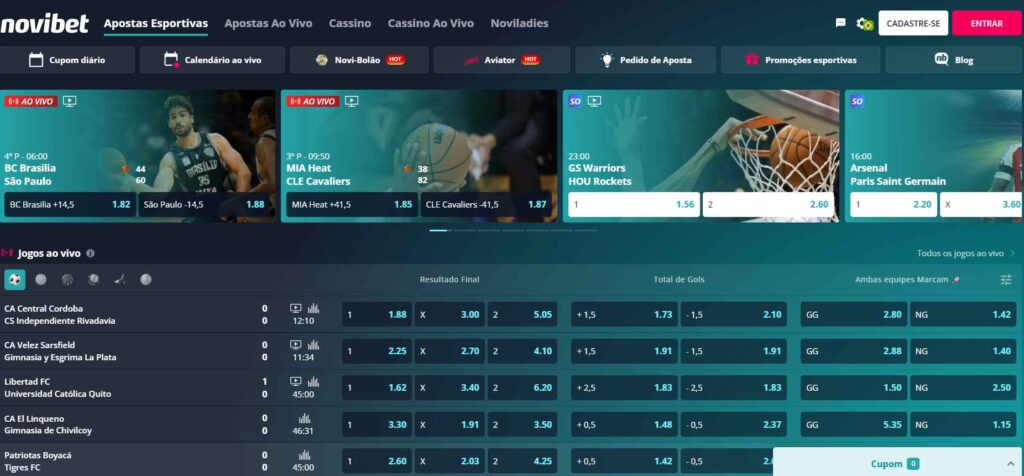Select over 1,5 goals at 1.73

[624, 314]
